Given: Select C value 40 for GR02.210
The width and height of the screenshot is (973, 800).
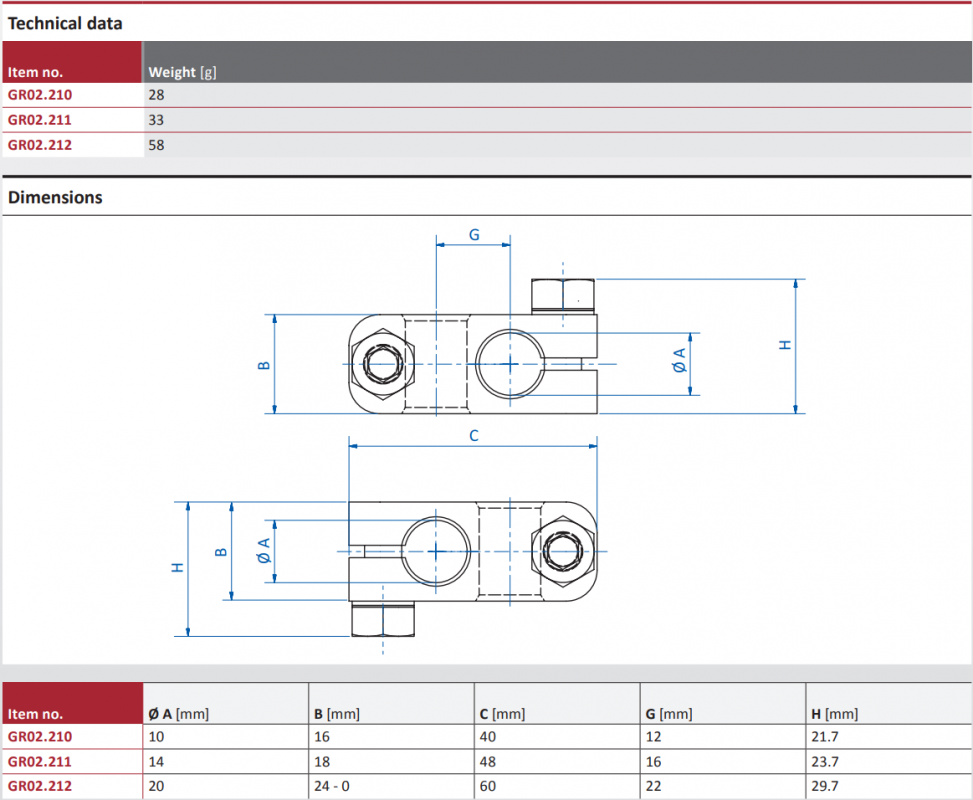Looking at the screenshot, I should [x=488, y=737].
